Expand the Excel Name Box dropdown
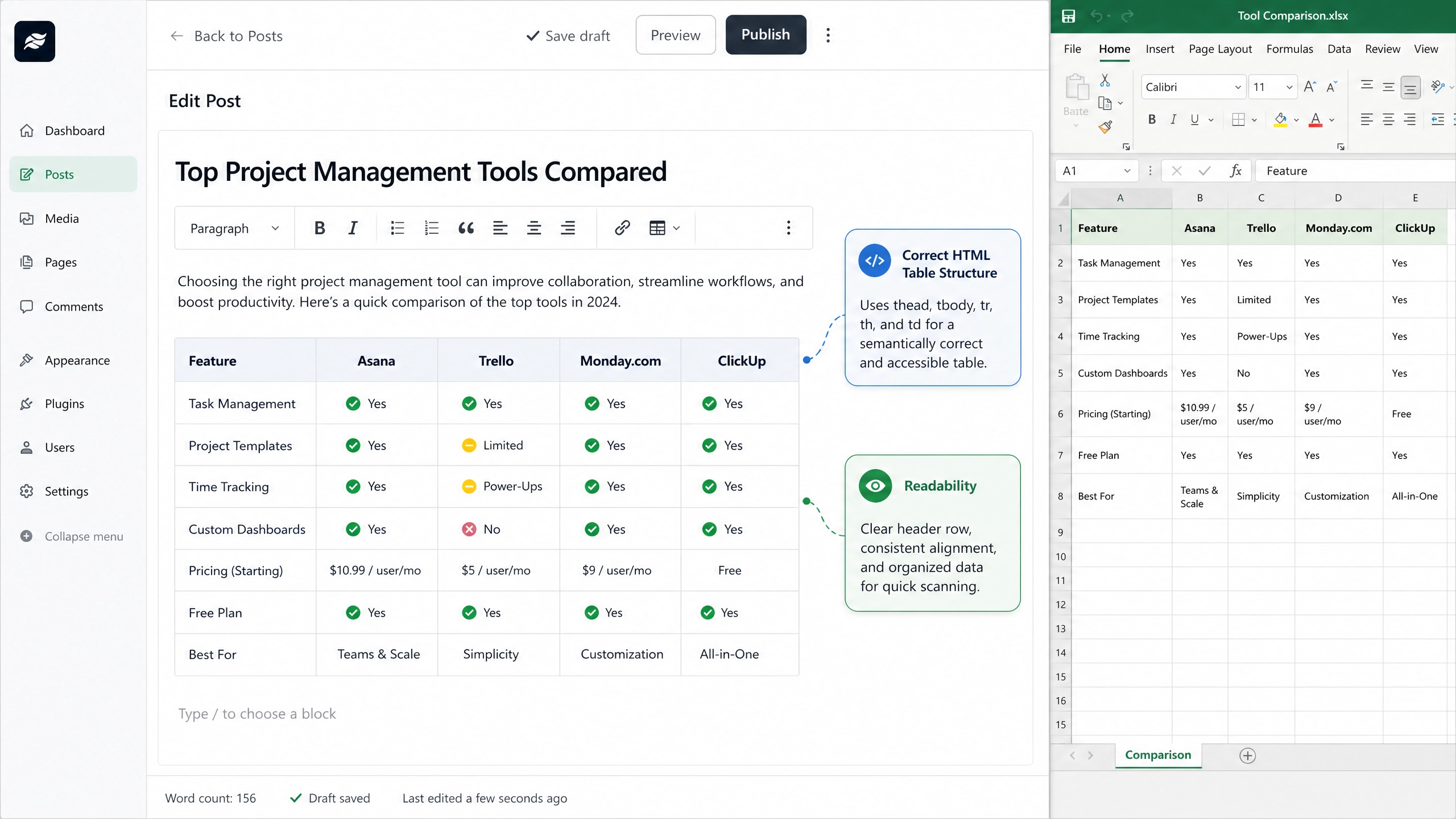Screen dimensions: 1456x819 (x=1127, y=171)
